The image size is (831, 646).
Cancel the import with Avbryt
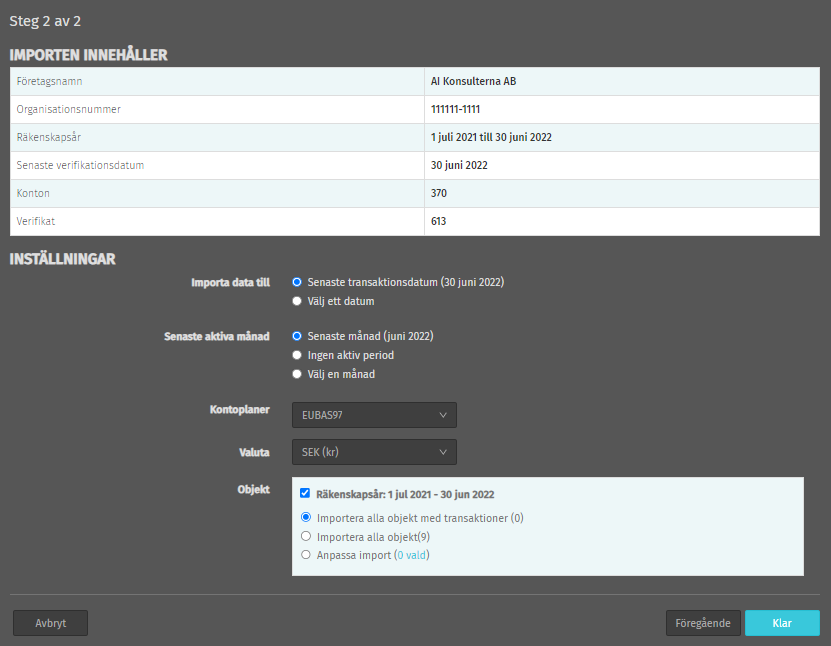tap(50, 623)
